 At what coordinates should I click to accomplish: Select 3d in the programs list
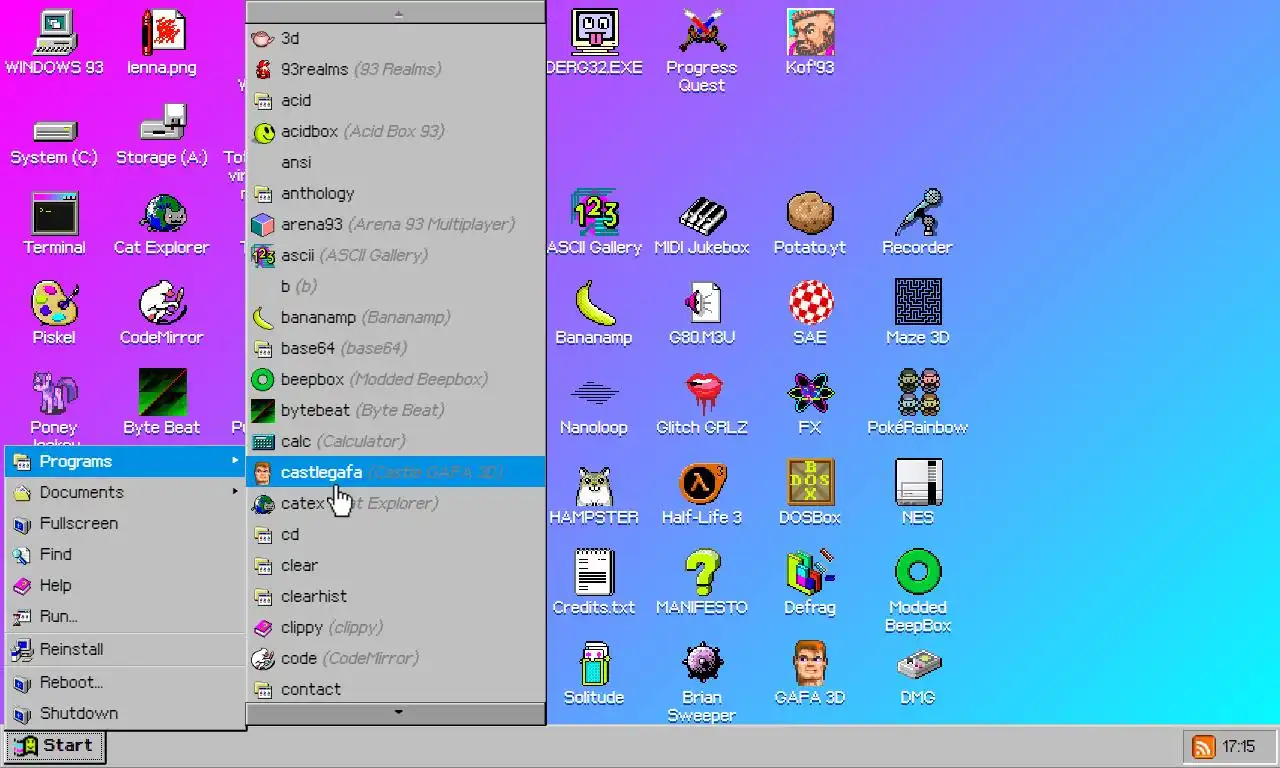click(395, 38)
